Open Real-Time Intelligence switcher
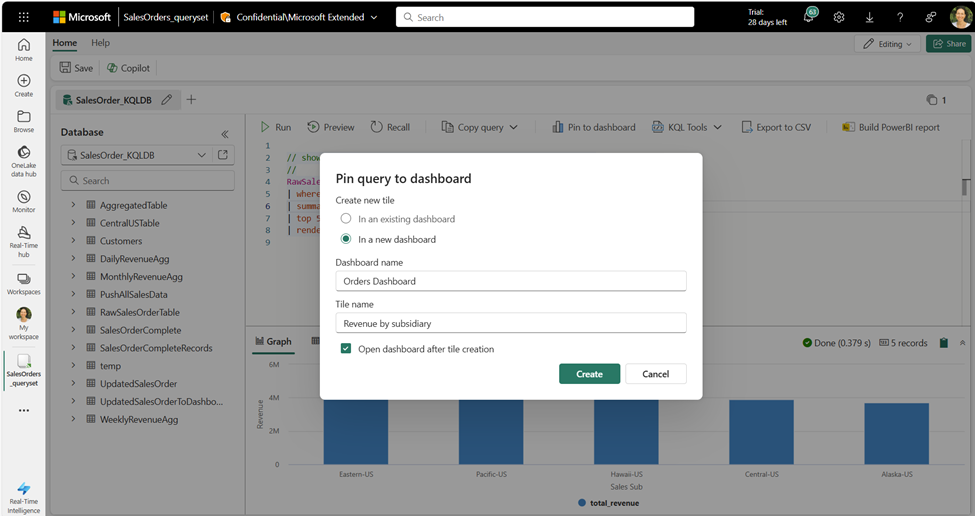Viewport: 975px width, 516px height. pos(24,497)
